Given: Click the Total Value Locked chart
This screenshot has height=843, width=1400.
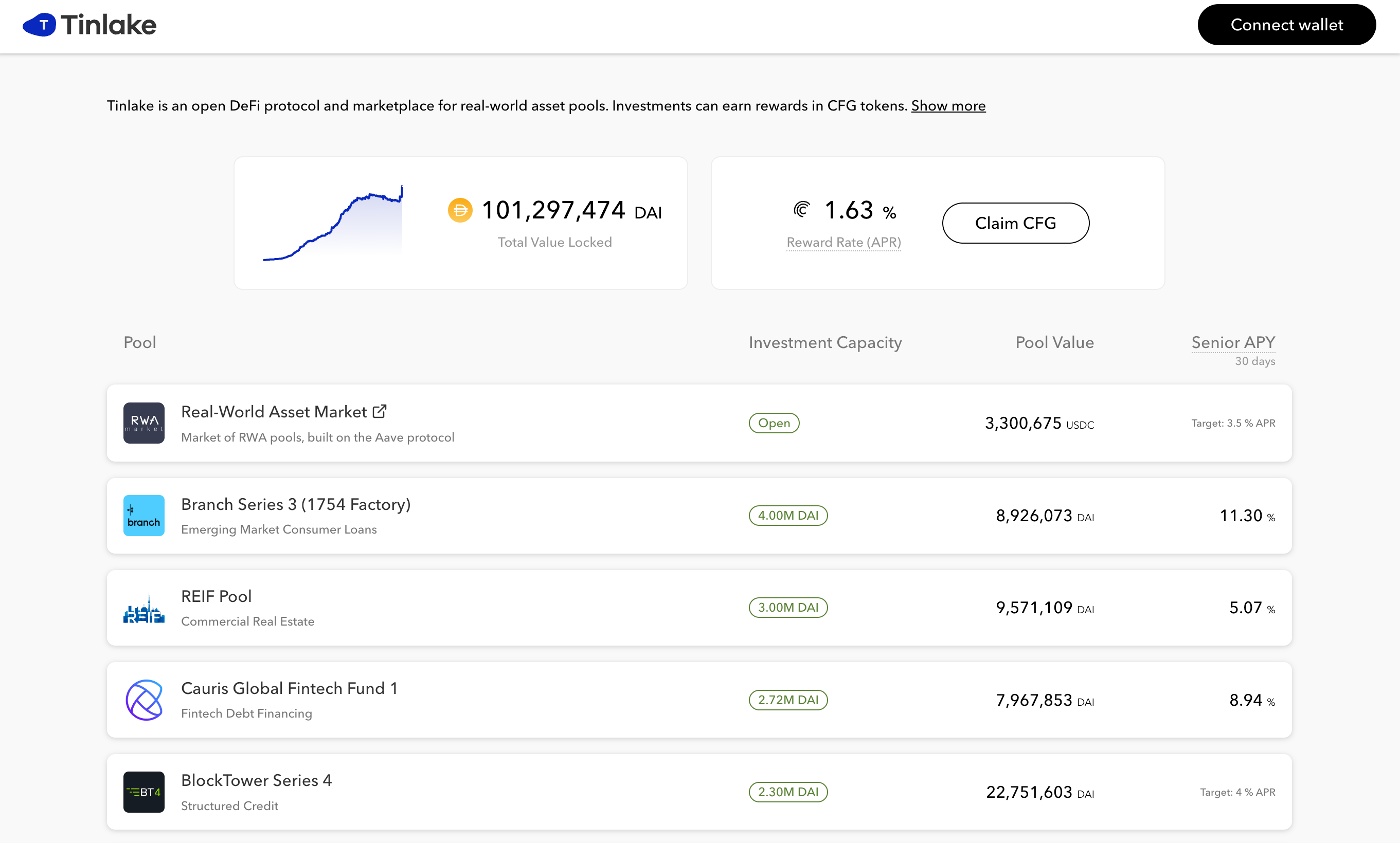Looking at the screenshot, I should coord(333,223).
